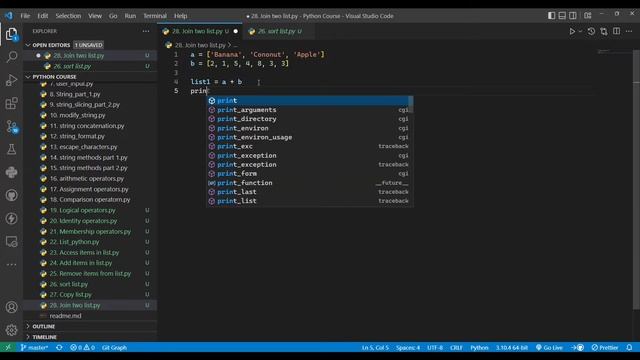Open the GitHub view in activity bar
The width and height of the screenshot is (640, 360).
(11, 196)
